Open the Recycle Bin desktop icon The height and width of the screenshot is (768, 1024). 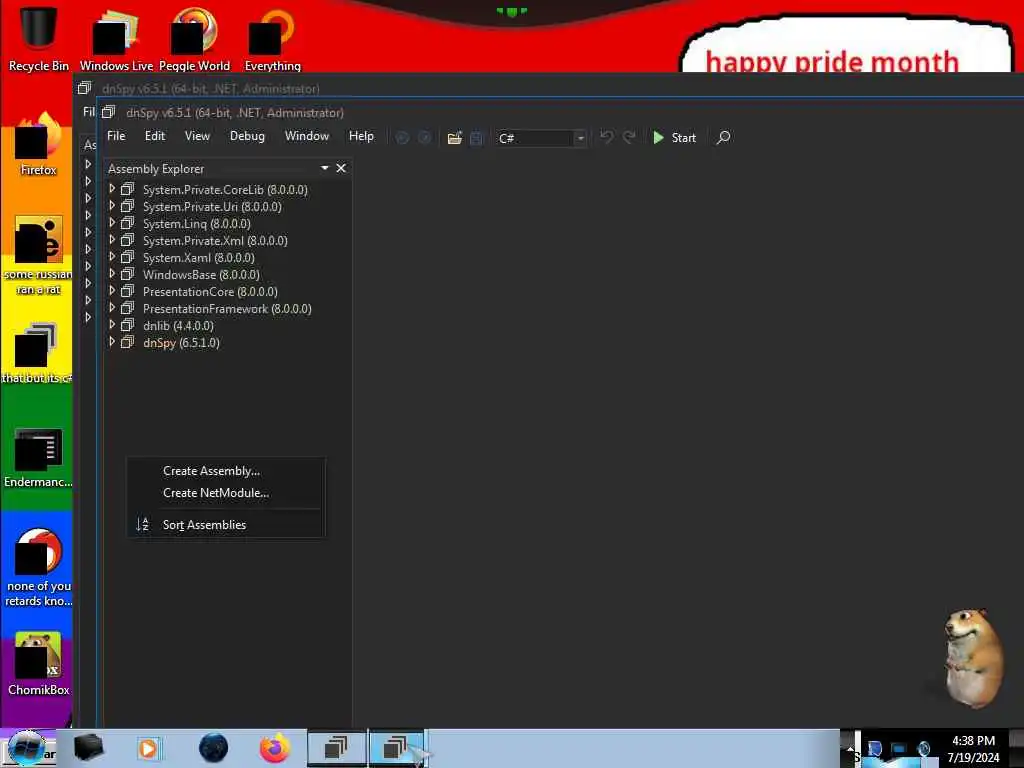point(39,37)
